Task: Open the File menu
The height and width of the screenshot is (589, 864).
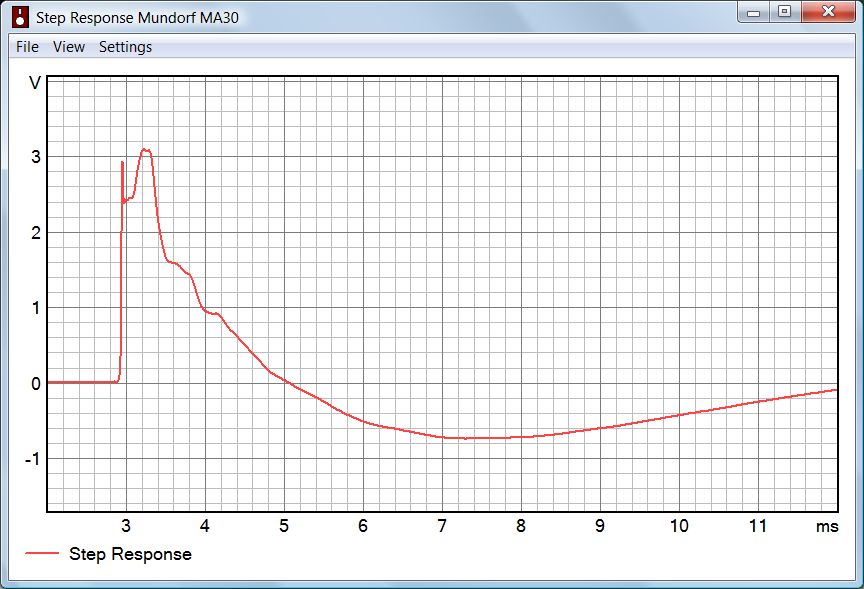Action: click(x=27, y=47)
